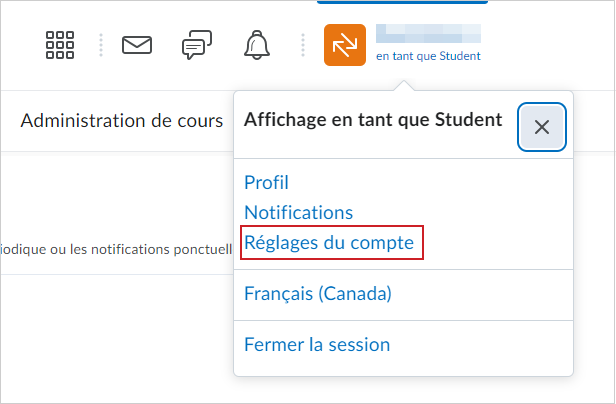Open subscription alerts chat bubbles icon

(x=197, y=45)
